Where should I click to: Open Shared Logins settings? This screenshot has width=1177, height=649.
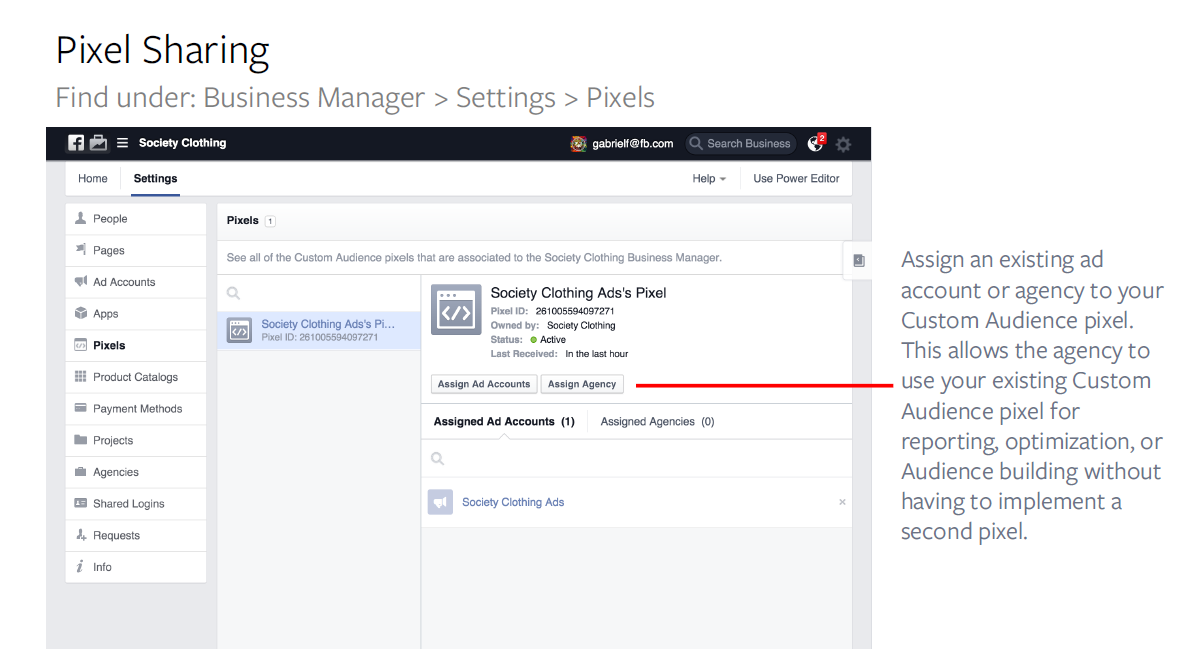(136, 503)
